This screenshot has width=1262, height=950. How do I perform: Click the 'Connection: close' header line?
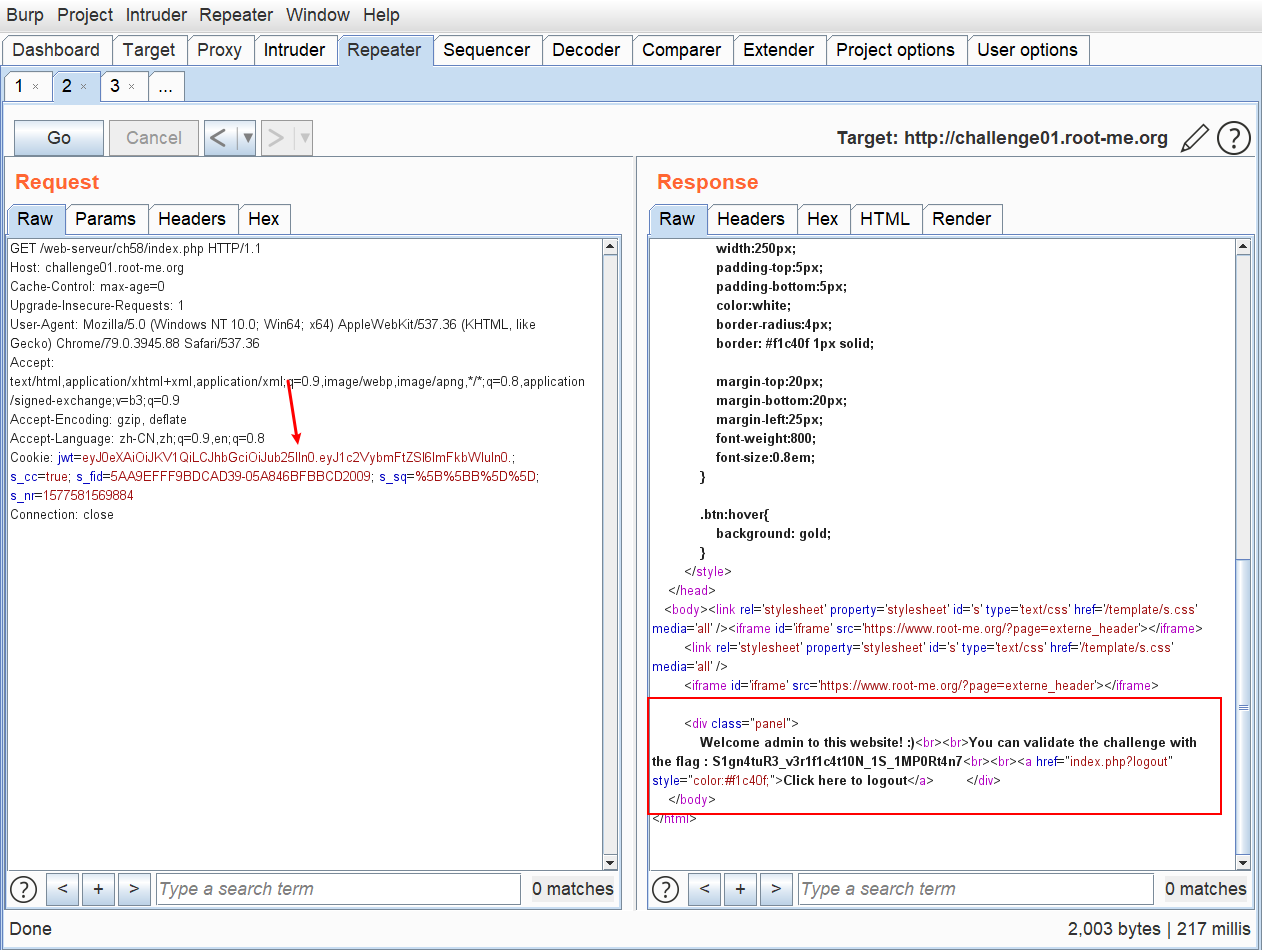point(62,514)
